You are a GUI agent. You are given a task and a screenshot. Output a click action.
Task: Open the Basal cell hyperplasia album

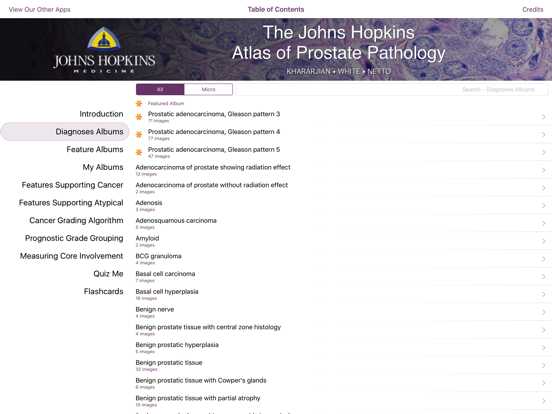[344, 294]
